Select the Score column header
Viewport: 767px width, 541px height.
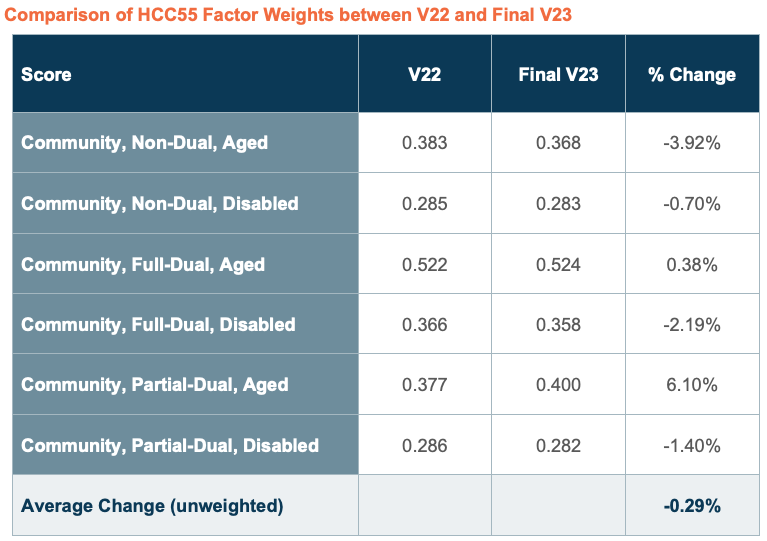click(x=47, y=75)
